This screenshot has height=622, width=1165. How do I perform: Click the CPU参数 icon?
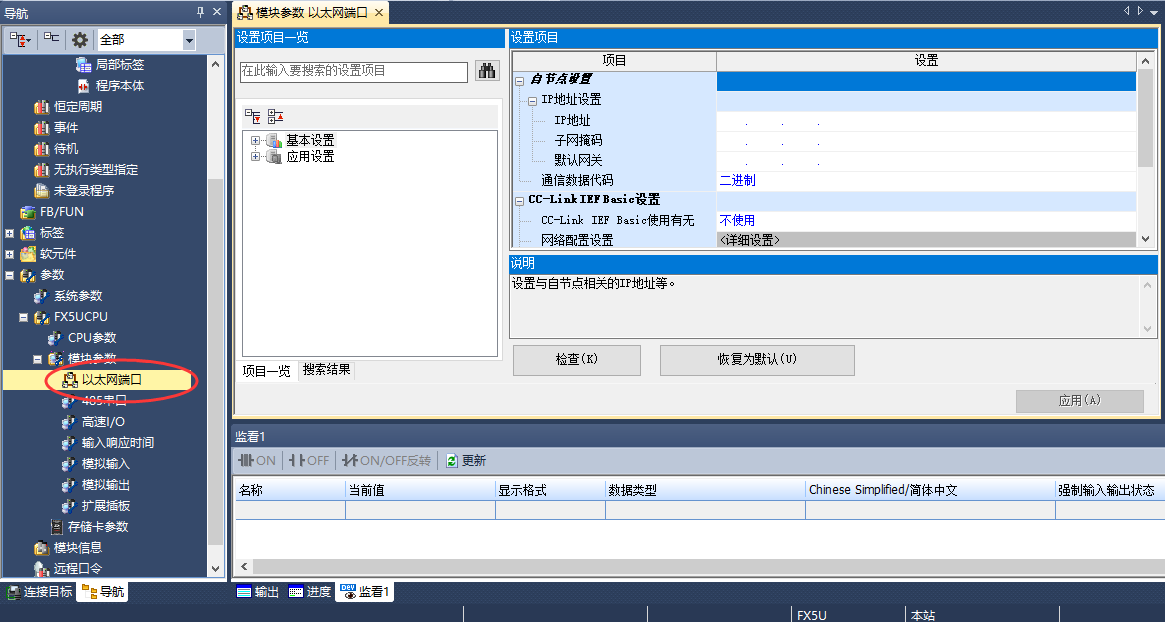pos(56,337)
